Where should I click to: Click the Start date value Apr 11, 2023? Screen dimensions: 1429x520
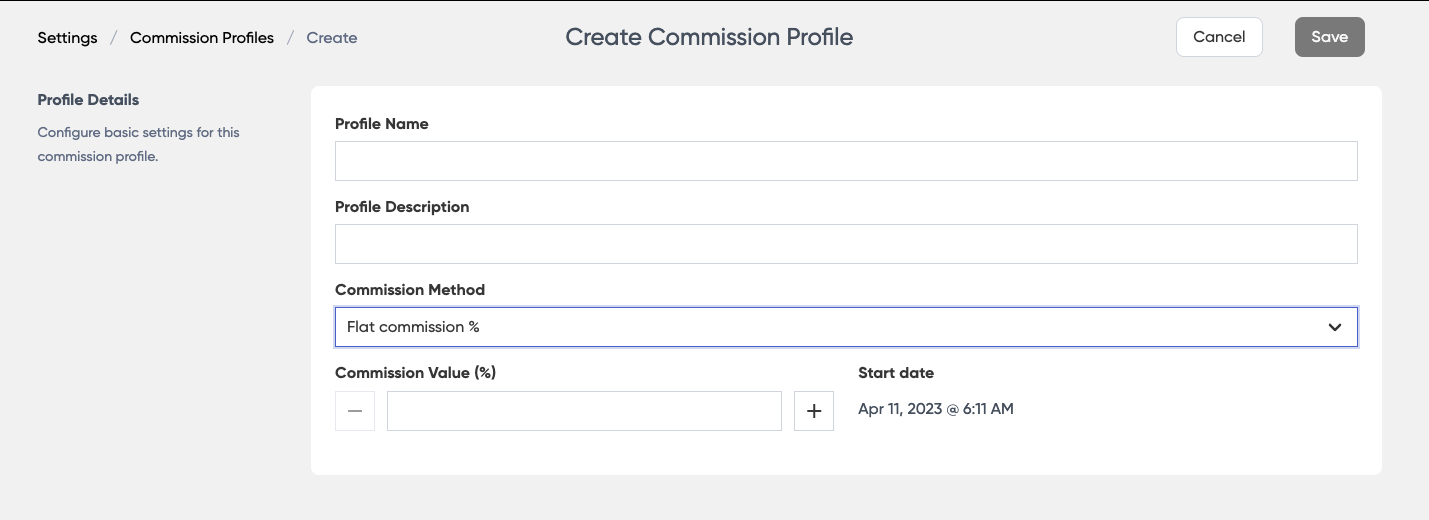click(935, 409)
